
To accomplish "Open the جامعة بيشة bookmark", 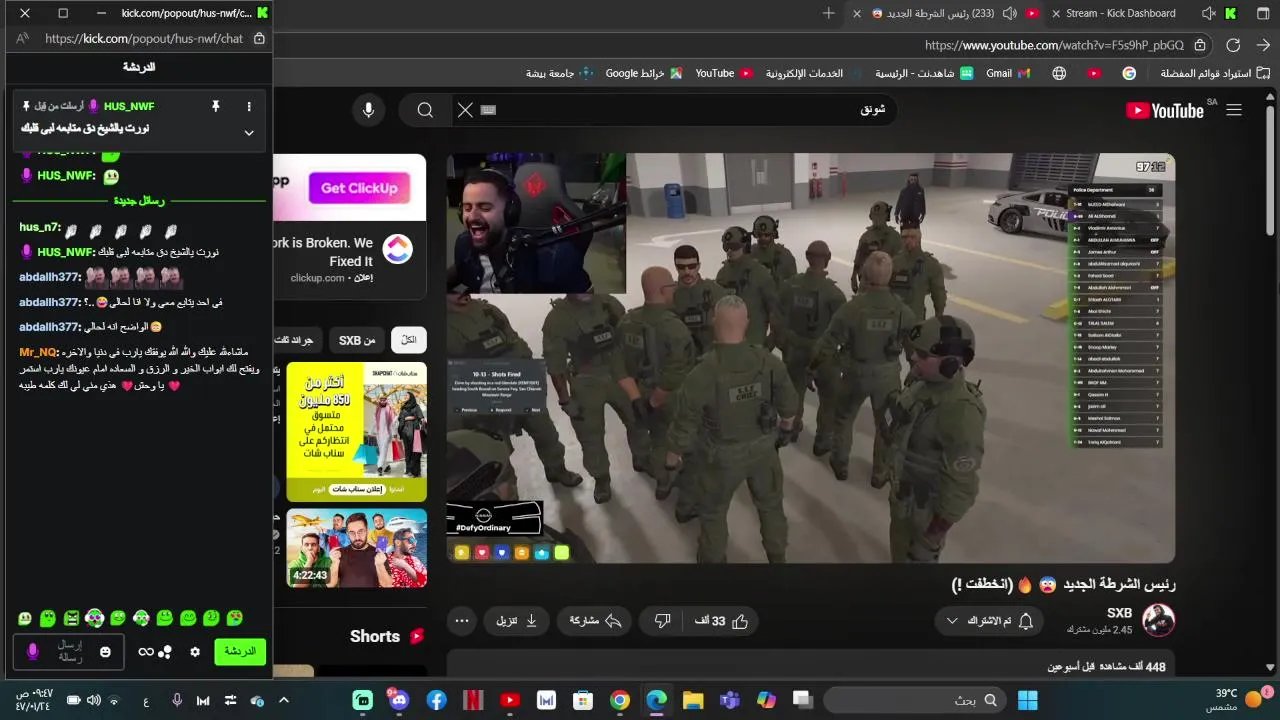I will 559,73.
